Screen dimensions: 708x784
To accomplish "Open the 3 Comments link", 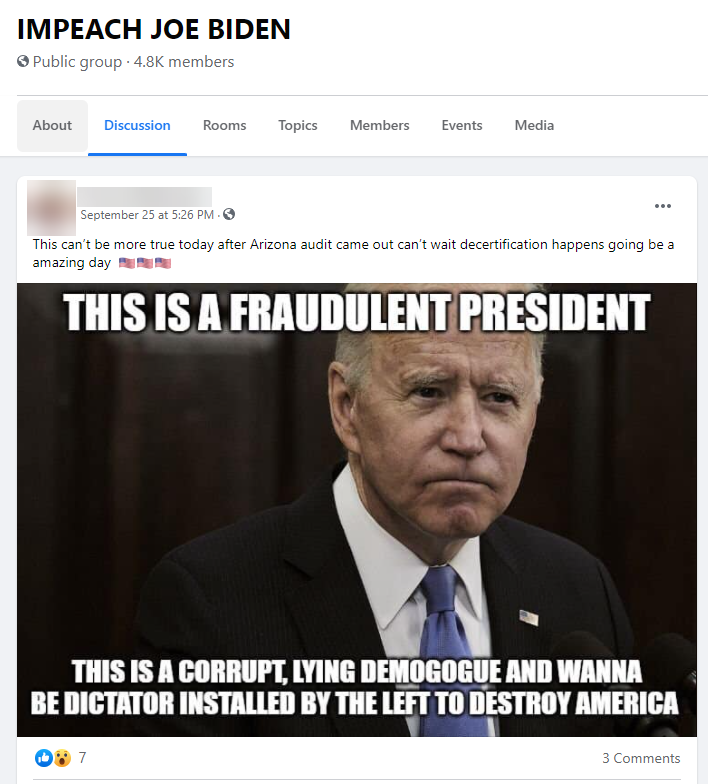I will click(641, 758).
